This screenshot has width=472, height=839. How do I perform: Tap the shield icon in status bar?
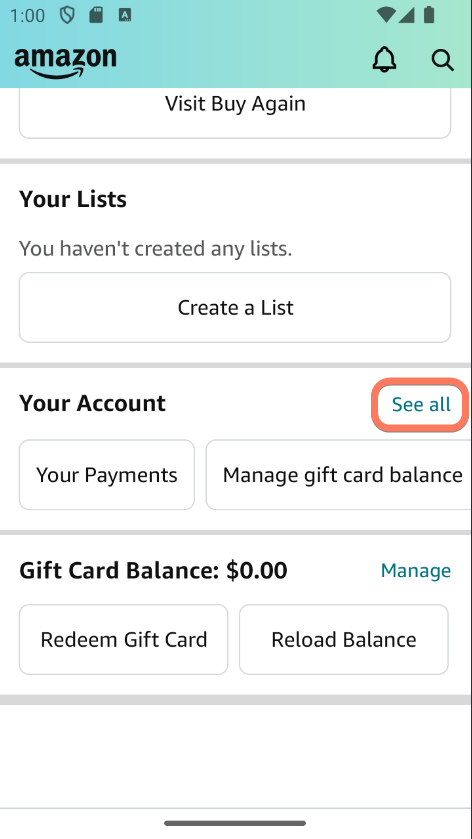point(67,15)
